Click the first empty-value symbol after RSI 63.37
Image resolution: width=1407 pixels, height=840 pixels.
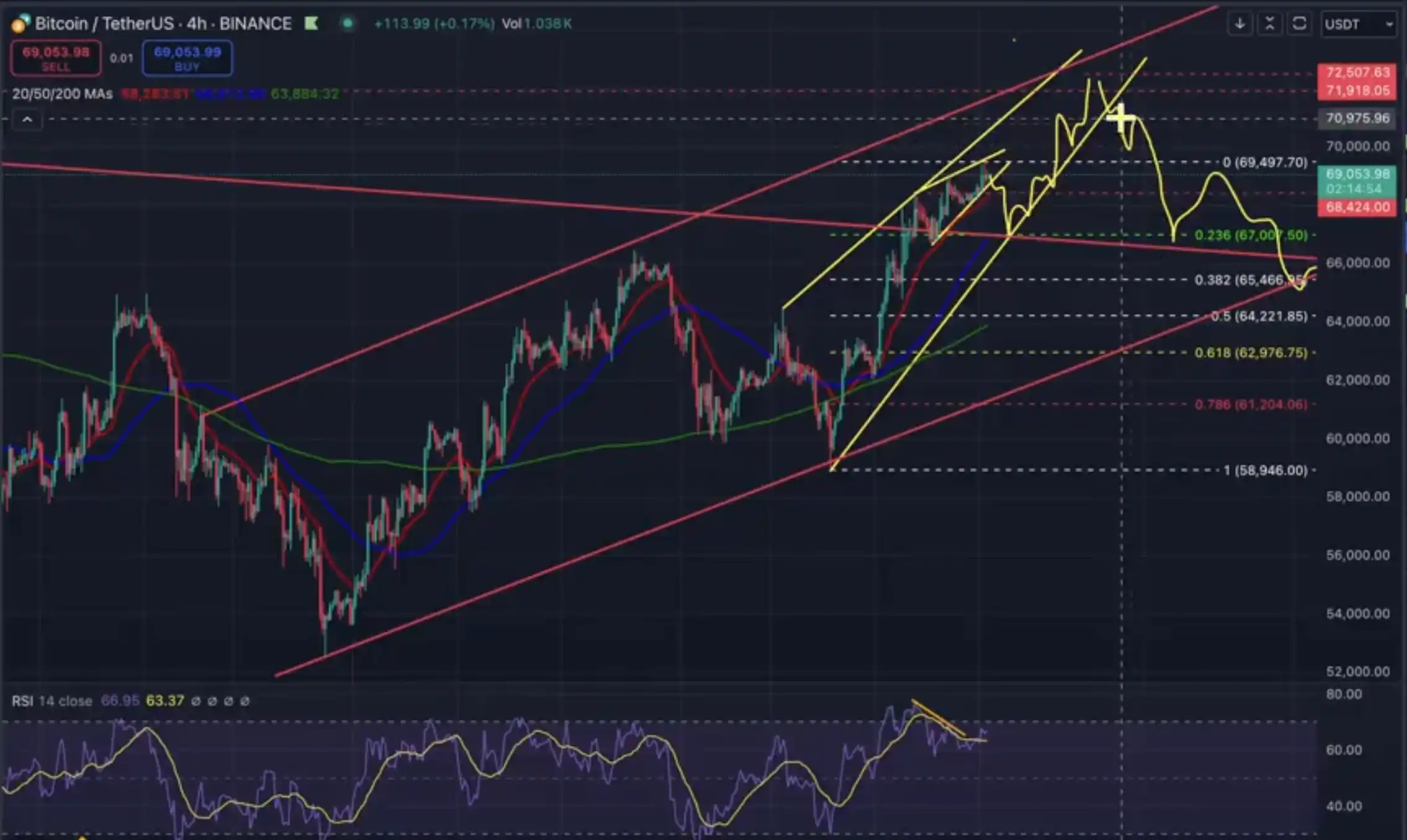(196, 701)
